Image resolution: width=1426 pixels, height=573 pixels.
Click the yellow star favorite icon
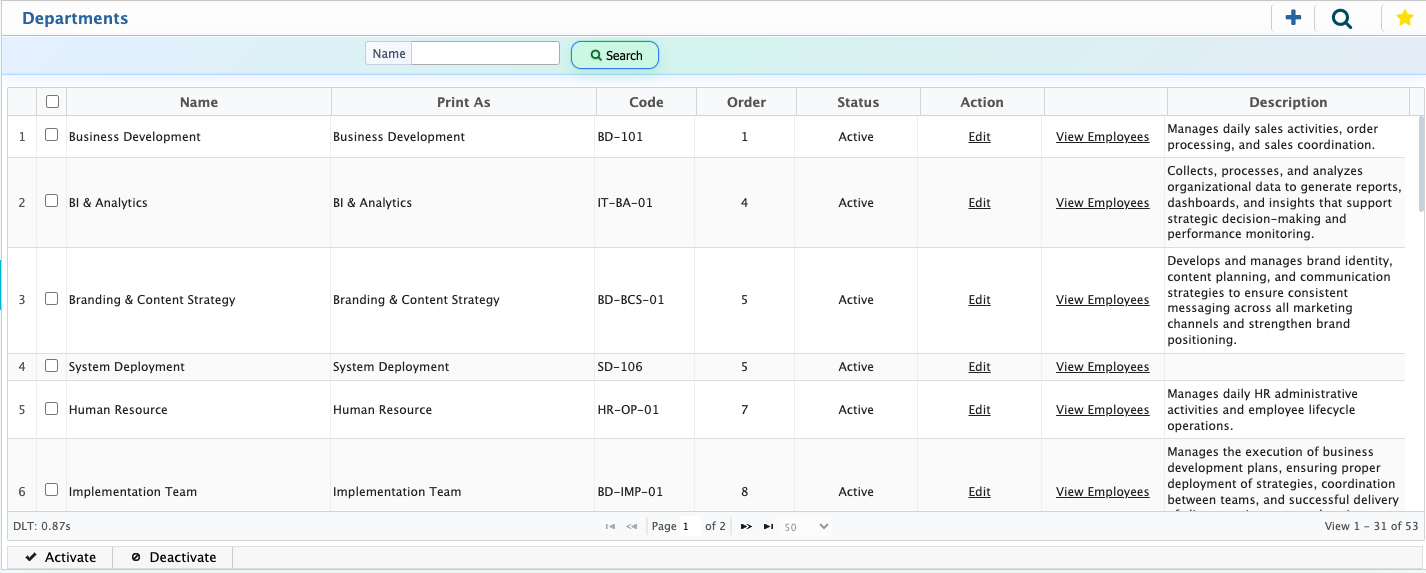pyautogui.click(x=1404, y=18)
